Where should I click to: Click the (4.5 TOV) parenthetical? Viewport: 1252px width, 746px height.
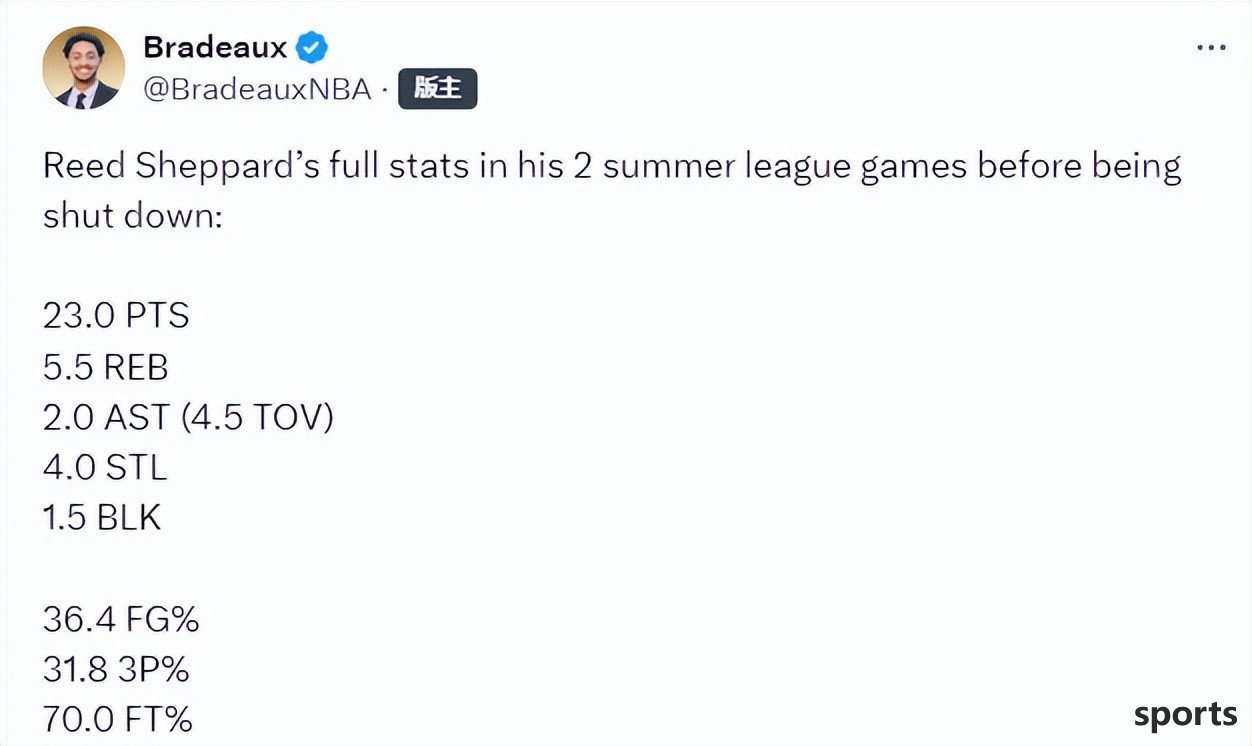click(257, 417)
